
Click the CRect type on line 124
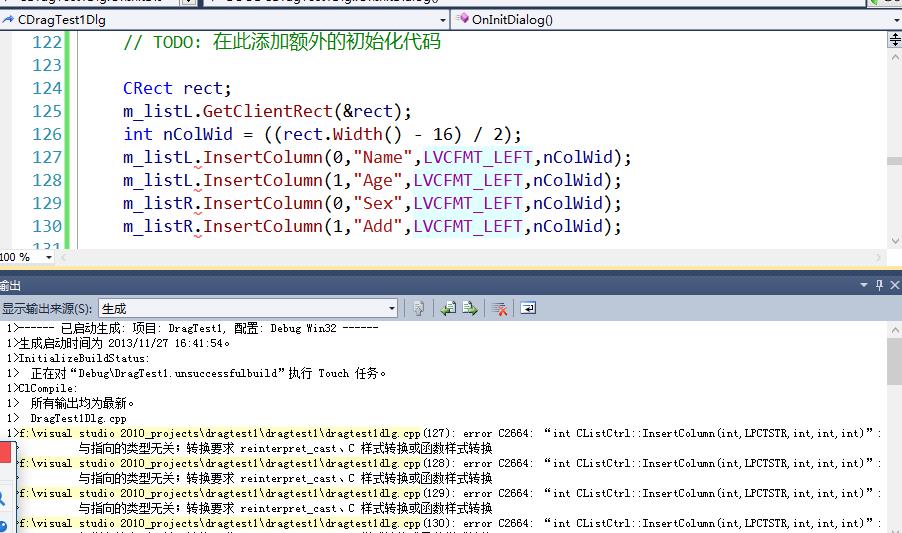click(x=148, y=88)
